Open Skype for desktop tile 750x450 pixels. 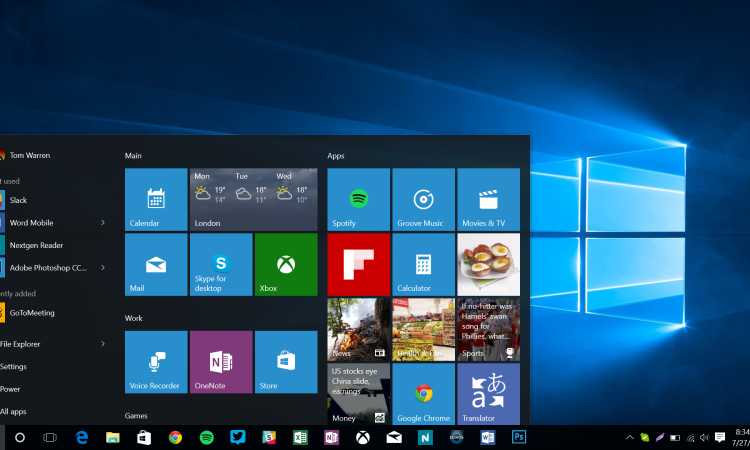pyautogui.click(x=221, y=264)
